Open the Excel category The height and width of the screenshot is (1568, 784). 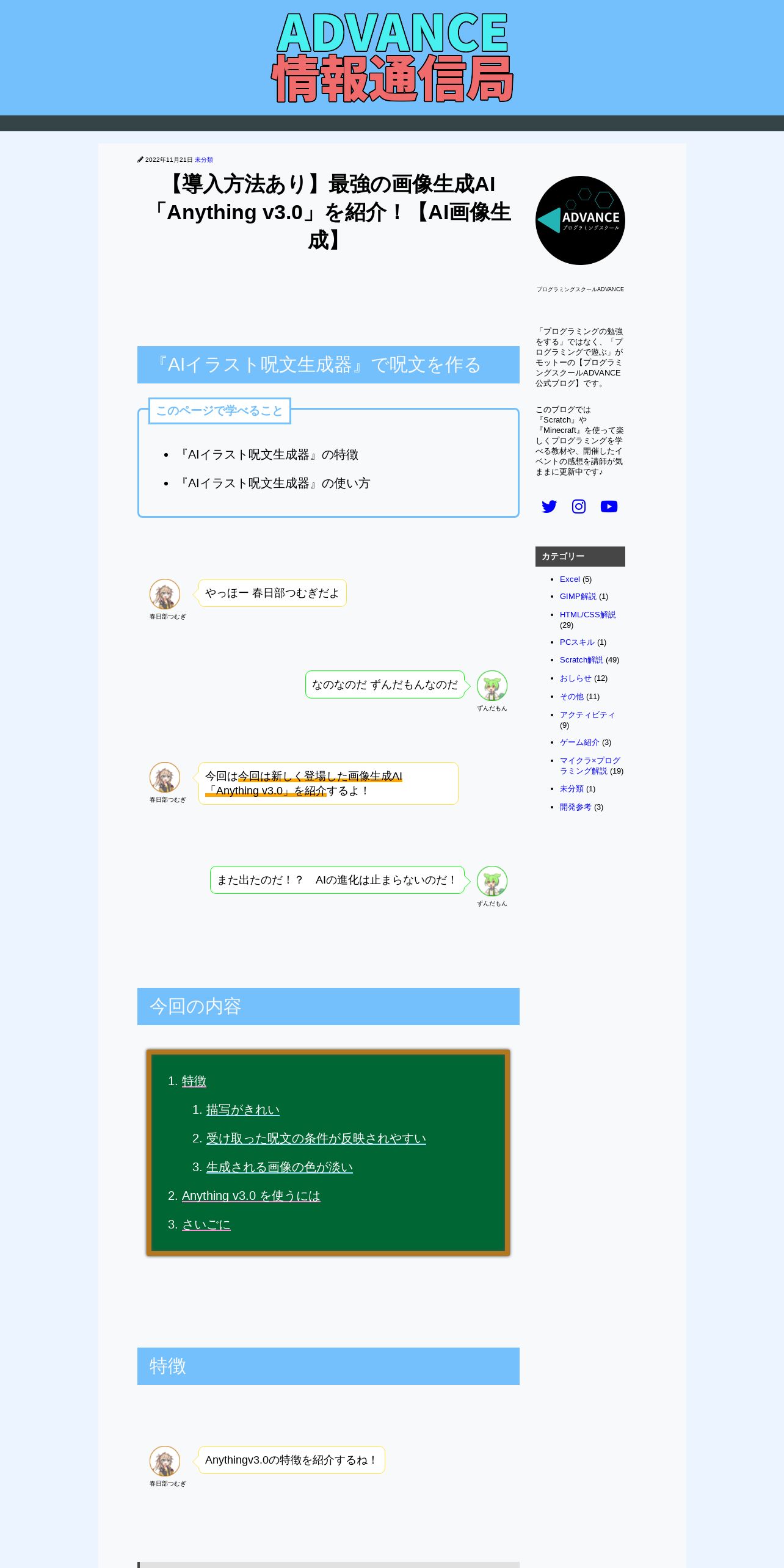tap(570, 579)
